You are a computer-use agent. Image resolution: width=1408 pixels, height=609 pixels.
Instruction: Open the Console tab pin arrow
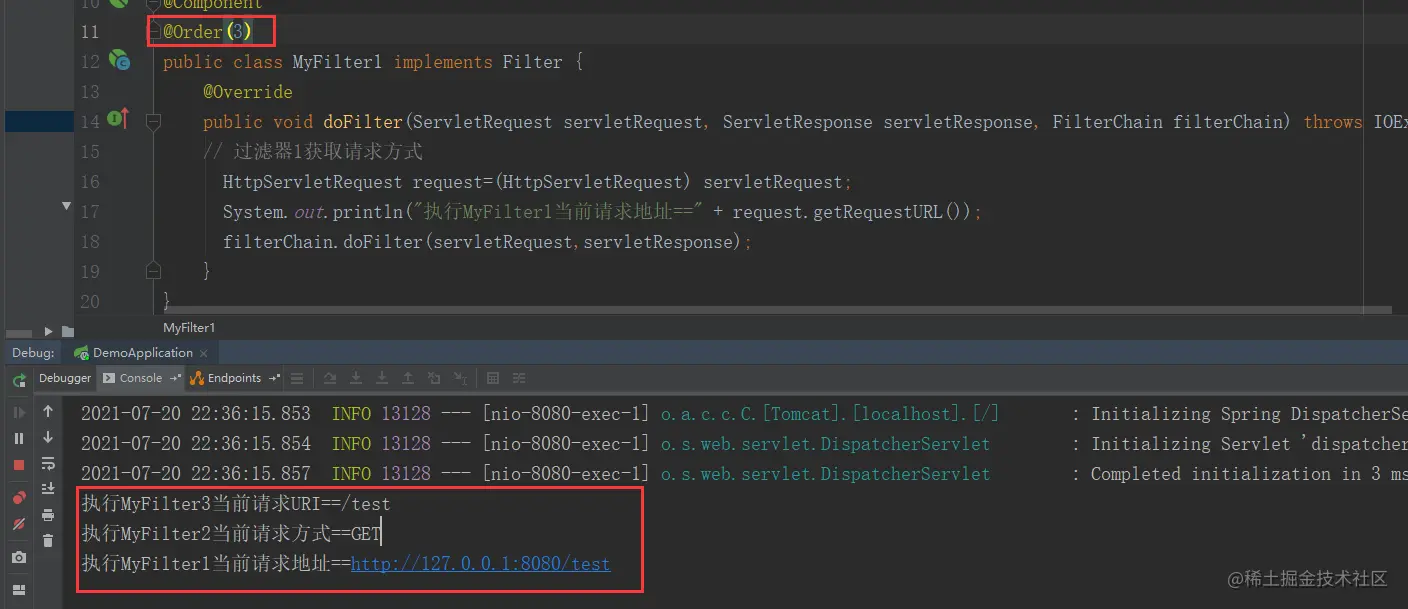pos(175,378)
